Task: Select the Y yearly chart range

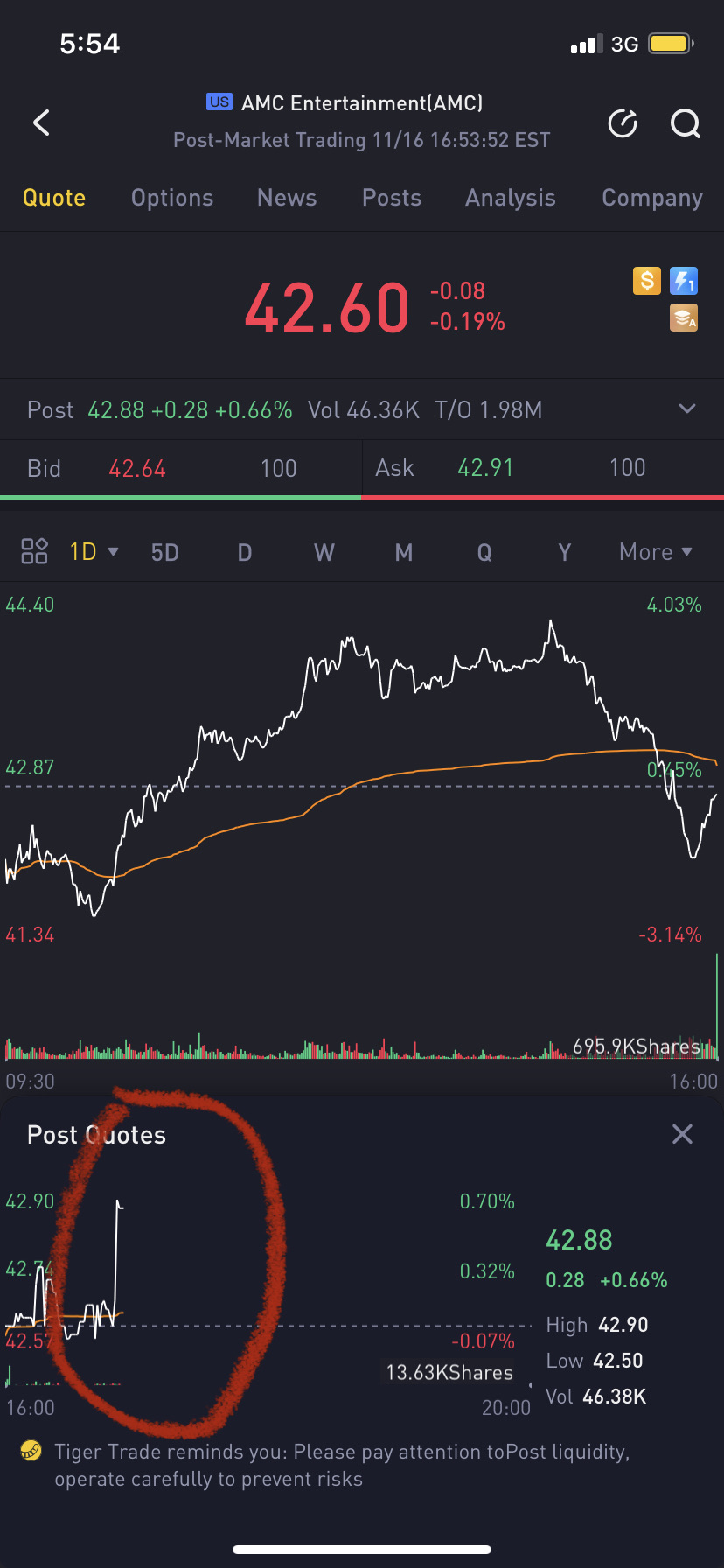Action: 565,552
